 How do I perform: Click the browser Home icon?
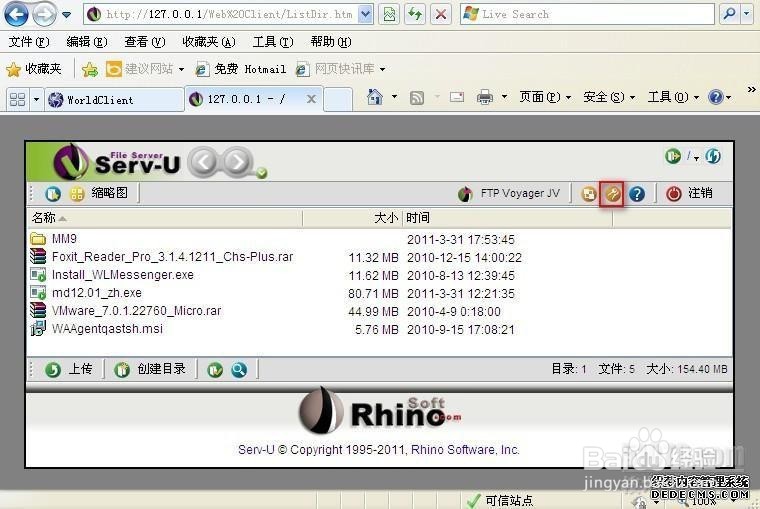tap(375, 97)
